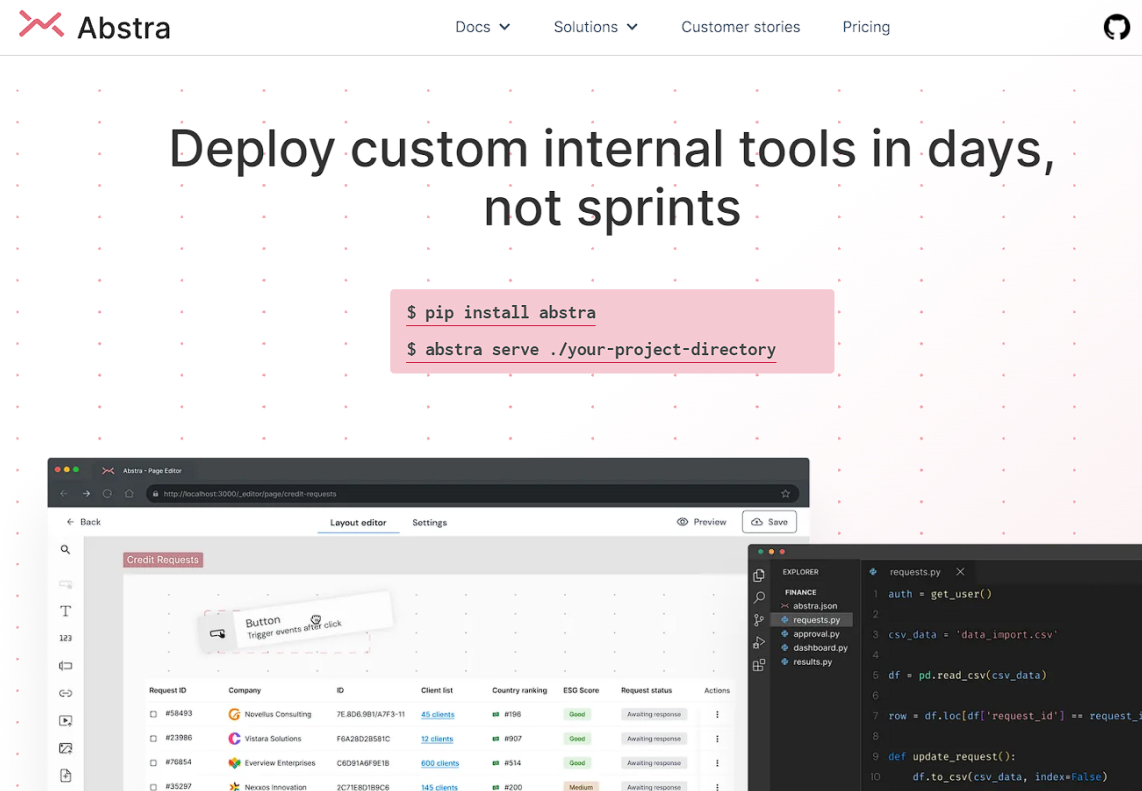The width and height of the screenshot is (1142, 791).
Task: Select the number (123) input component
Action: (x=66, y=638)
